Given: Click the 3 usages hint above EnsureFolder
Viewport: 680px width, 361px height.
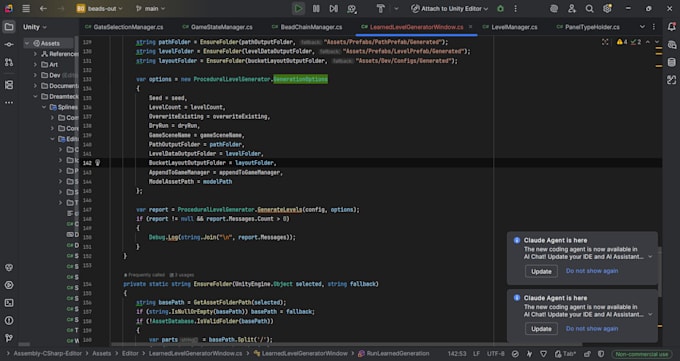Looking at the screenshot, I should click(182, 275).
